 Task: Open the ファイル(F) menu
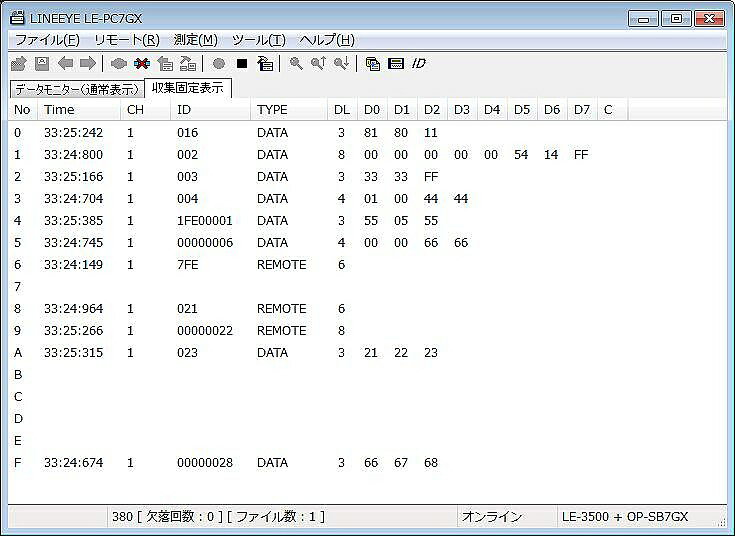tap(47, 40)
